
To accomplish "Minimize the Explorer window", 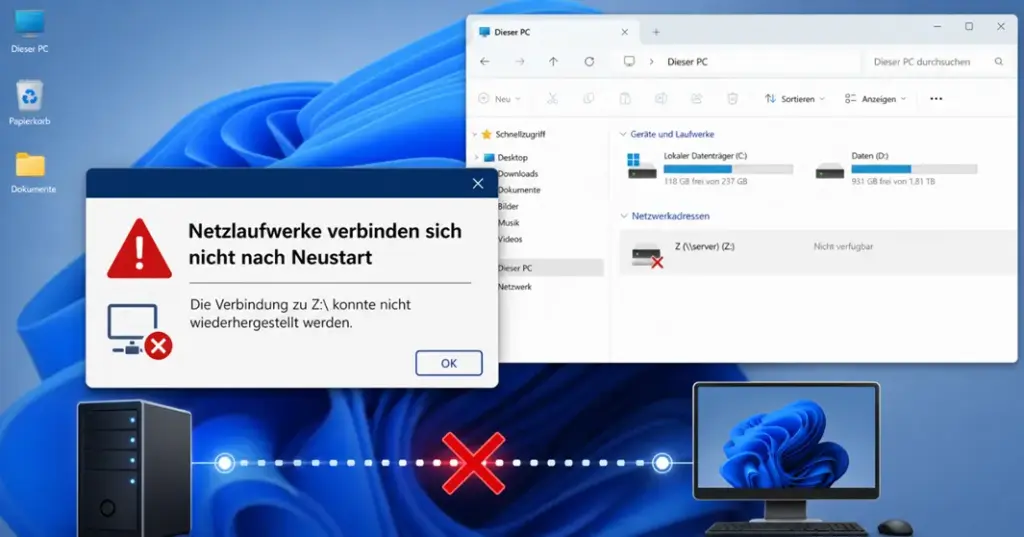I will [x=937, y=27].
